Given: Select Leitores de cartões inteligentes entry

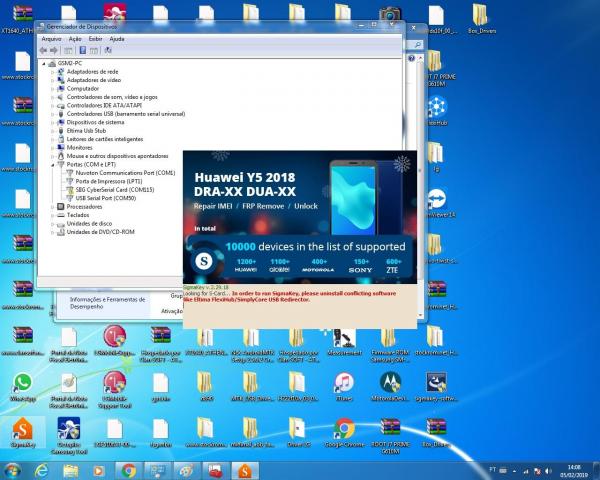Looking at the screenshot, I should (x=105, y=139).
